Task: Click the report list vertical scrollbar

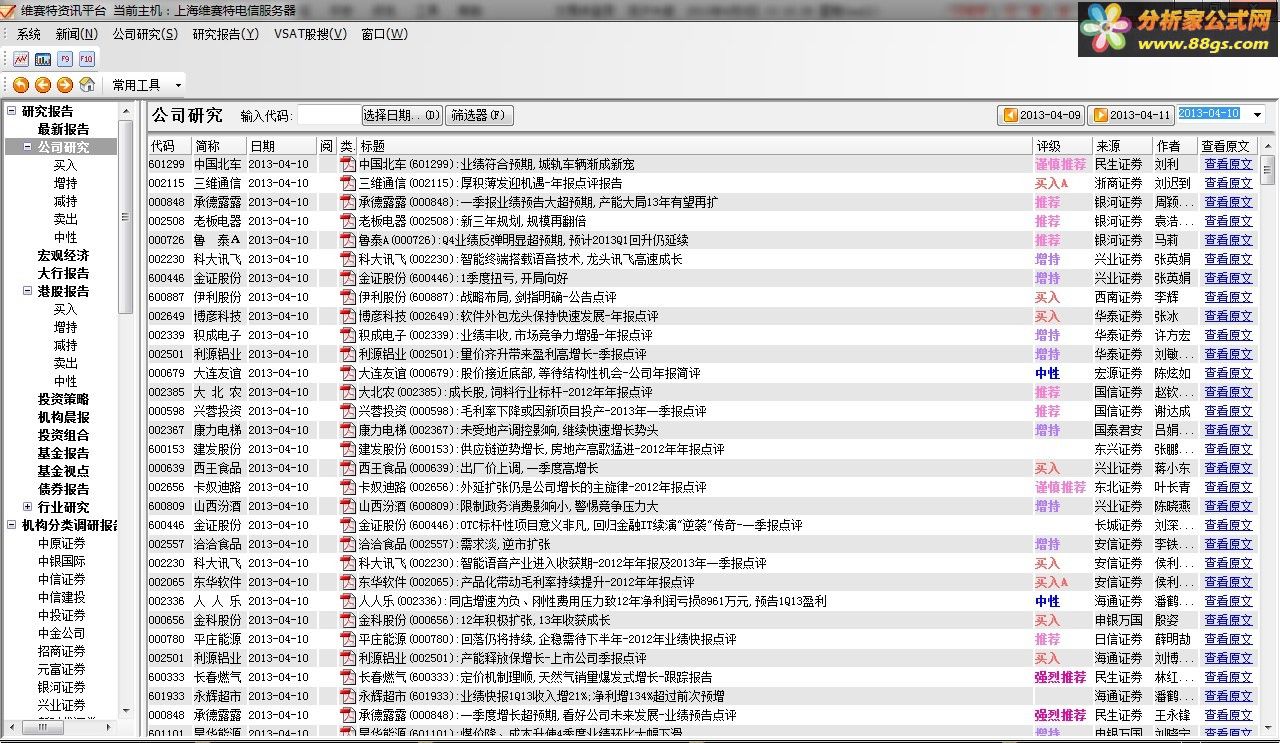Action: [1267, 168]
